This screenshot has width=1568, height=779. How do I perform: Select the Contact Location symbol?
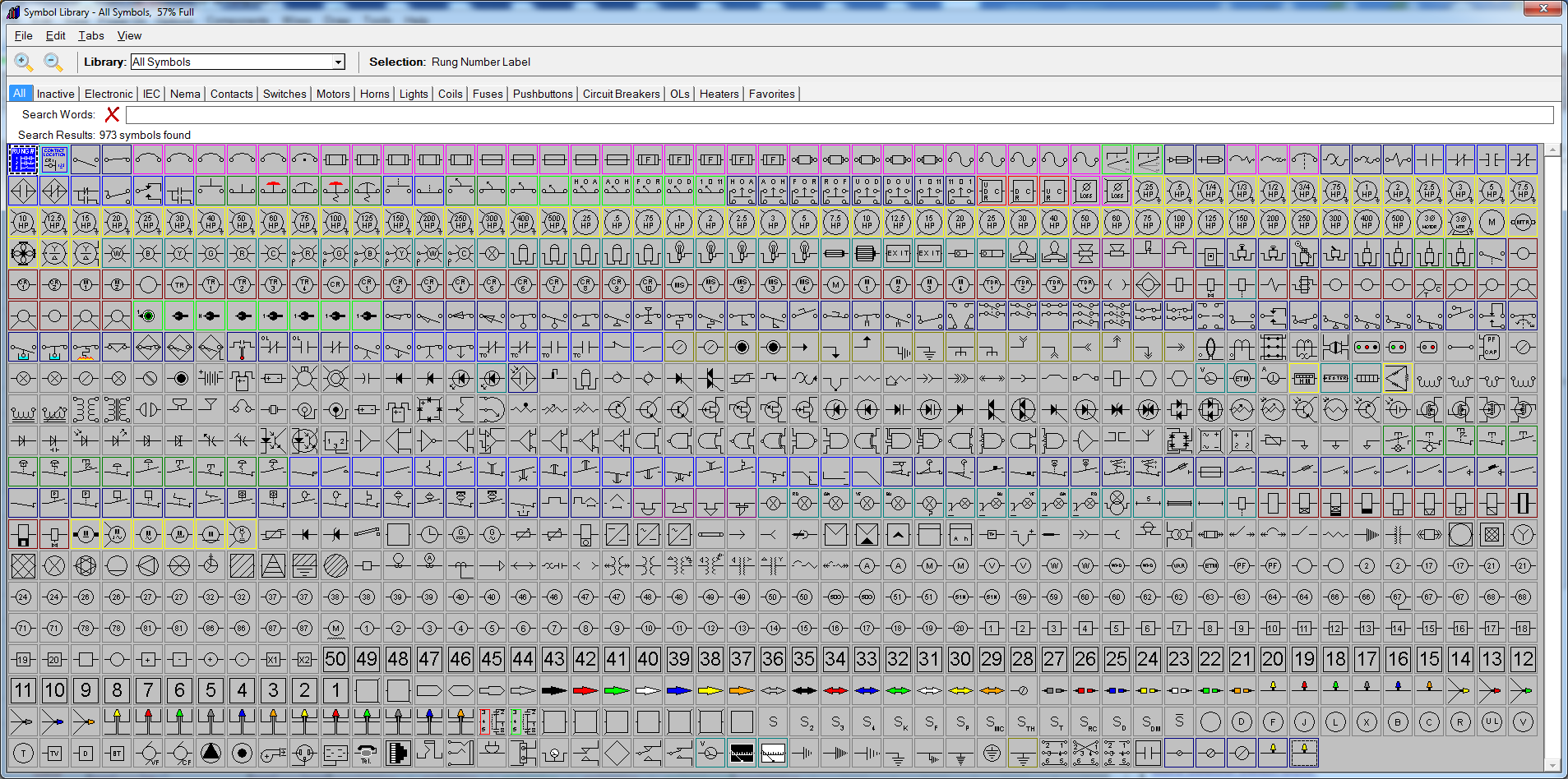click(x=54, y=159)
